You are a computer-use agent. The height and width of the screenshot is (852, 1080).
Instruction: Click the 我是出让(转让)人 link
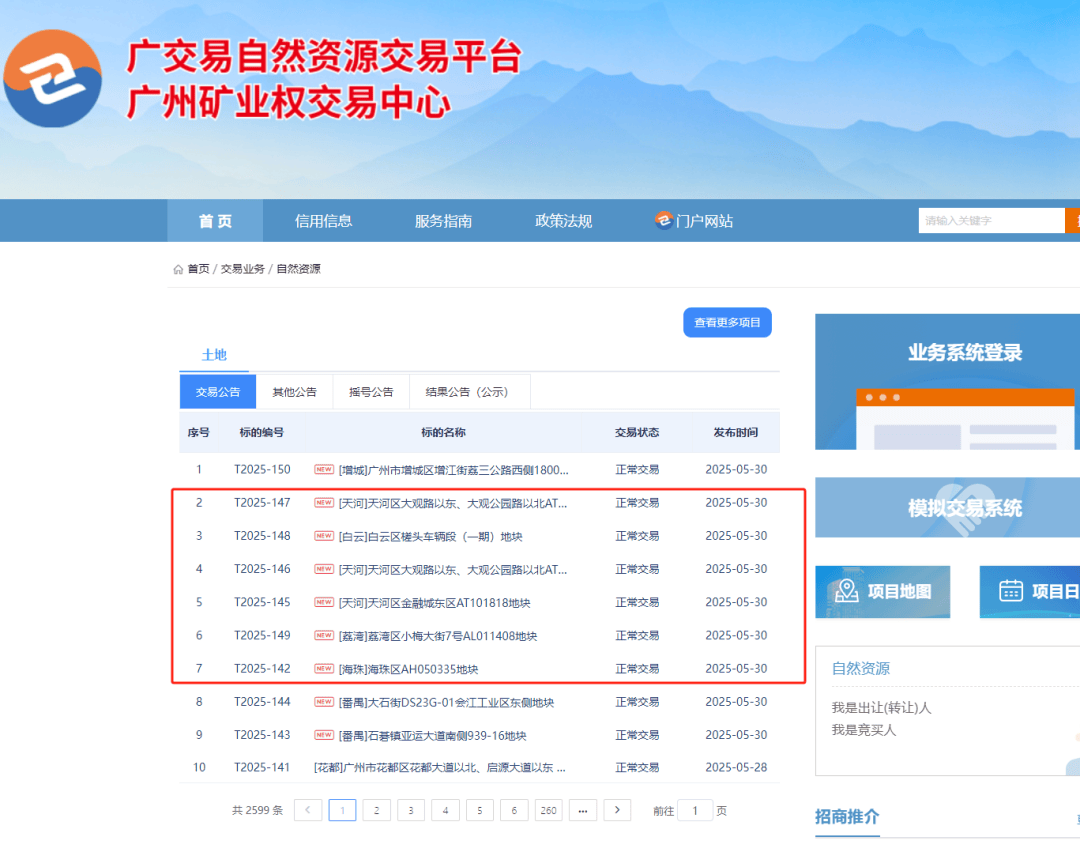[x=881, y=707]
